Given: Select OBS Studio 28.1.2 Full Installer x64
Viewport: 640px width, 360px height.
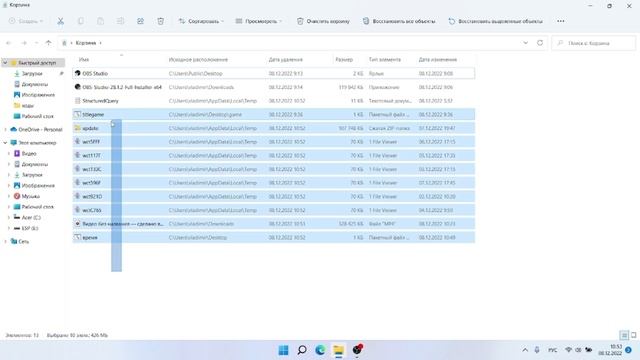Looking at the screenshot, I should [x=273, y=87].
